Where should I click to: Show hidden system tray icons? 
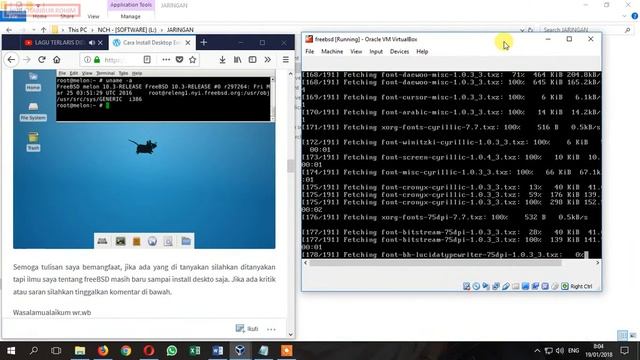point(537,351)
